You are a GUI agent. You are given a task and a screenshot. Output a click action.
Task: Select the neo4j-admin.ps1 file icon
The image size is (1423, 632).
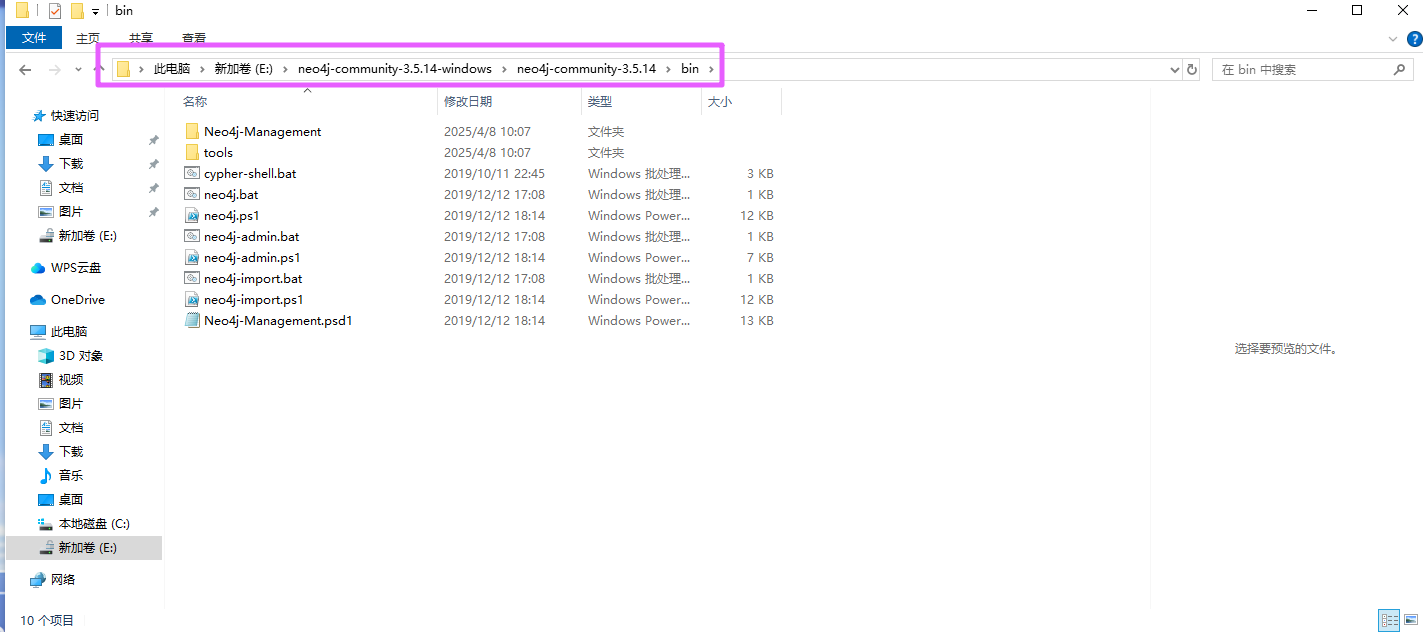193,257
